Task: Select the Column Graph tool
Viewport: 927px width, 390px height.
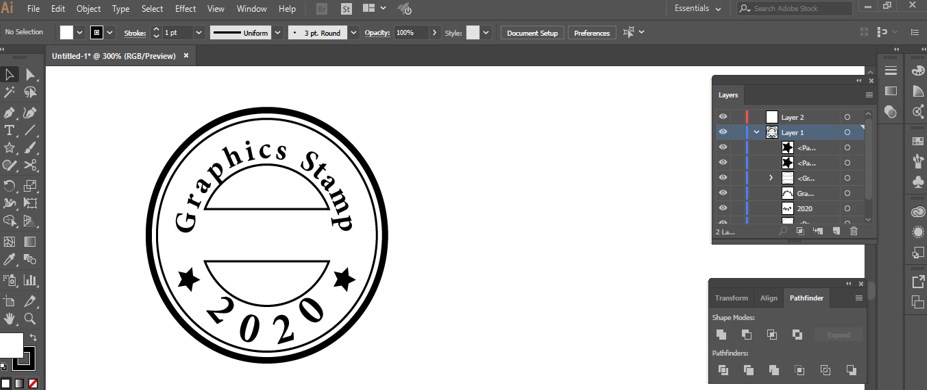Action: click(x=30, y=280)
